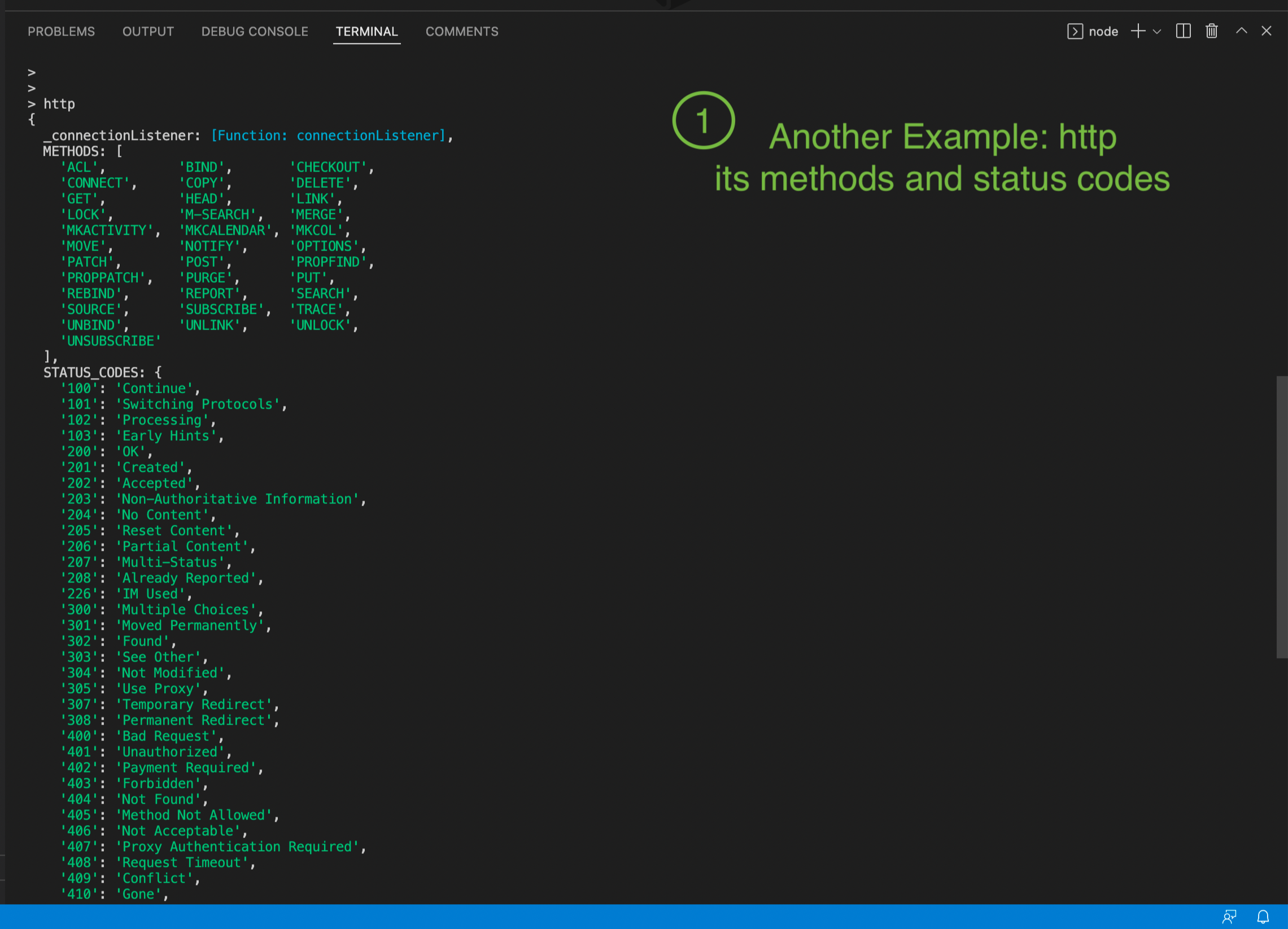Click the node terminal shell icon
The height and width of the screenshot is (929, 1288).
pos(1075,31)
